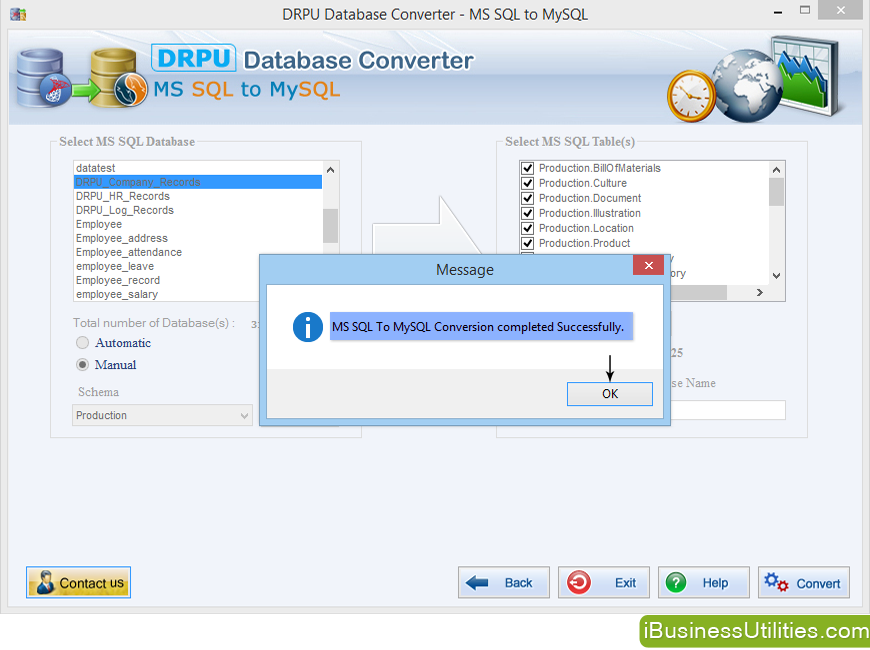
Task: Select Employee database entry
Action: pos(198,224)
